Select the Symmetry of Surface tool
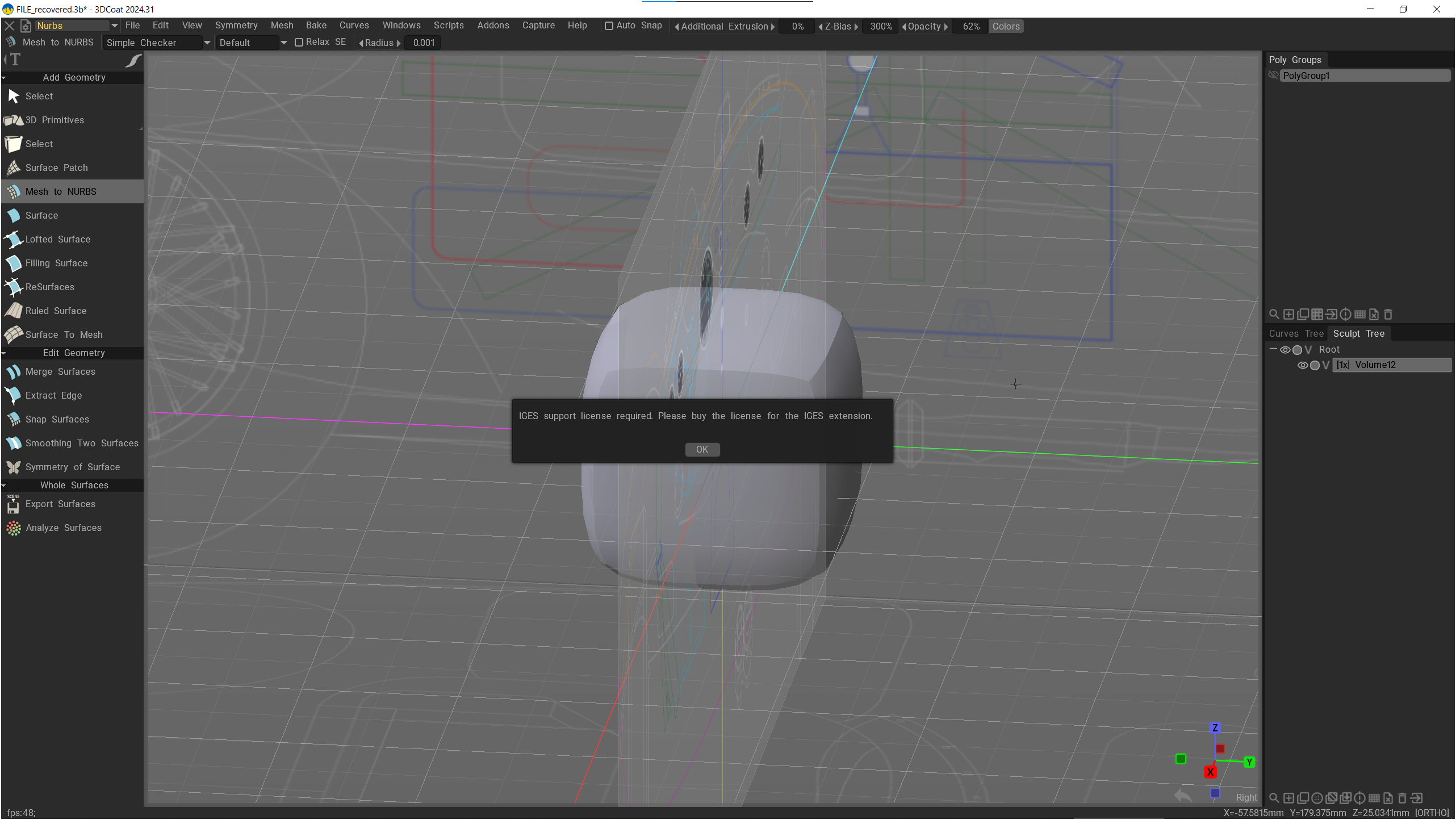The image size is (1456, 820). [x=72, y=467]
